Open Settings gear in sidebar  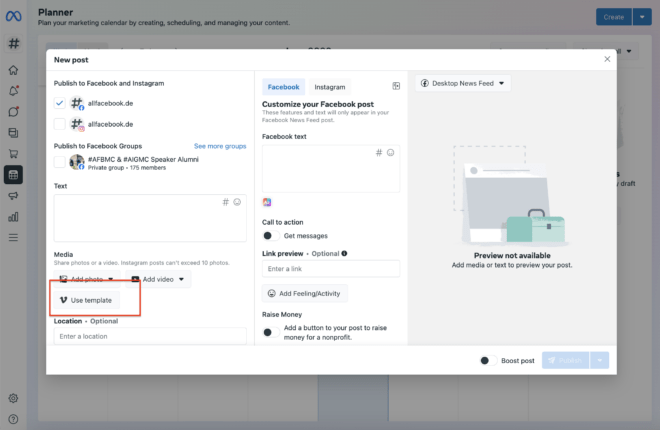pyautogui.click(x=13, y=398)
